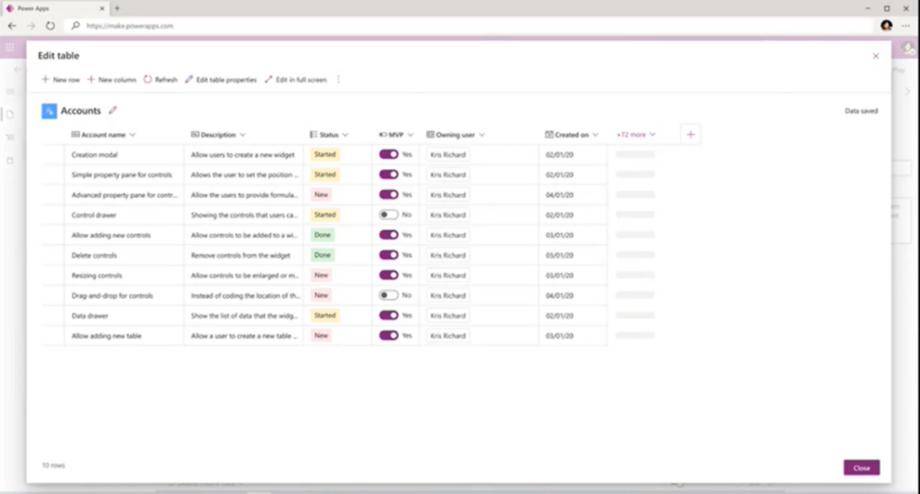Click Refresh in the table toolbar
Image resolution: width=920 pixels, height=494 pixels.
click(x=160, y=80)
